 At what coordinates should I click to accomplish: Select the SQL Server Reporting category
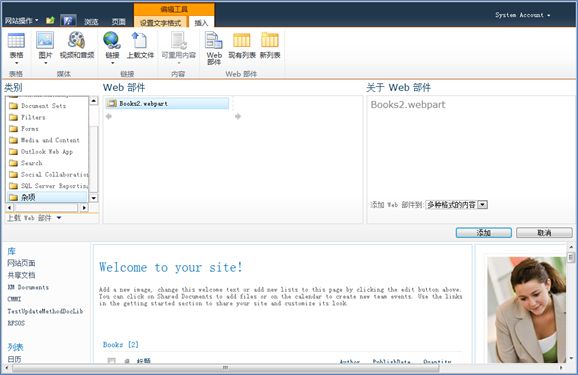tap(49, 186)
